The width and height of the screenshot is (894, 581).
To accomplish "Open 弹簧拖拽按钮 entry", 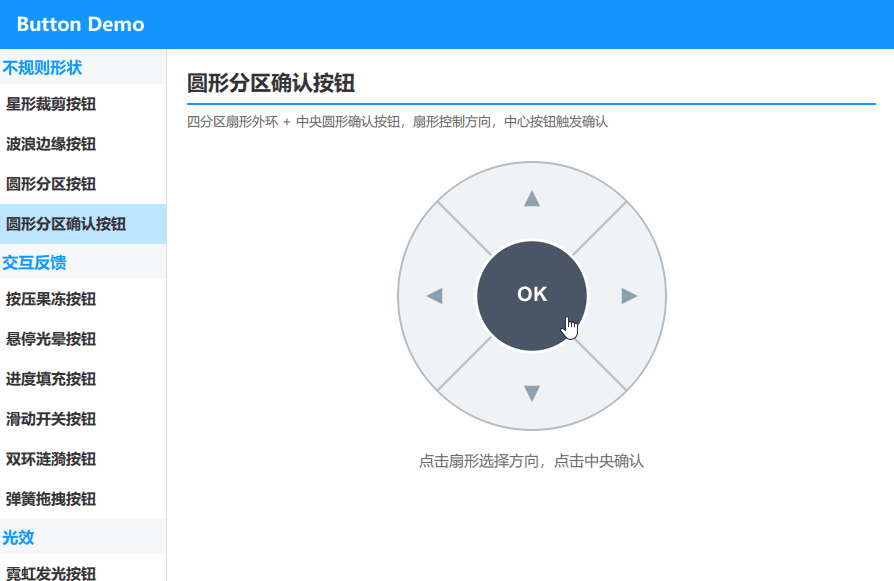I will tap(83, 499).
